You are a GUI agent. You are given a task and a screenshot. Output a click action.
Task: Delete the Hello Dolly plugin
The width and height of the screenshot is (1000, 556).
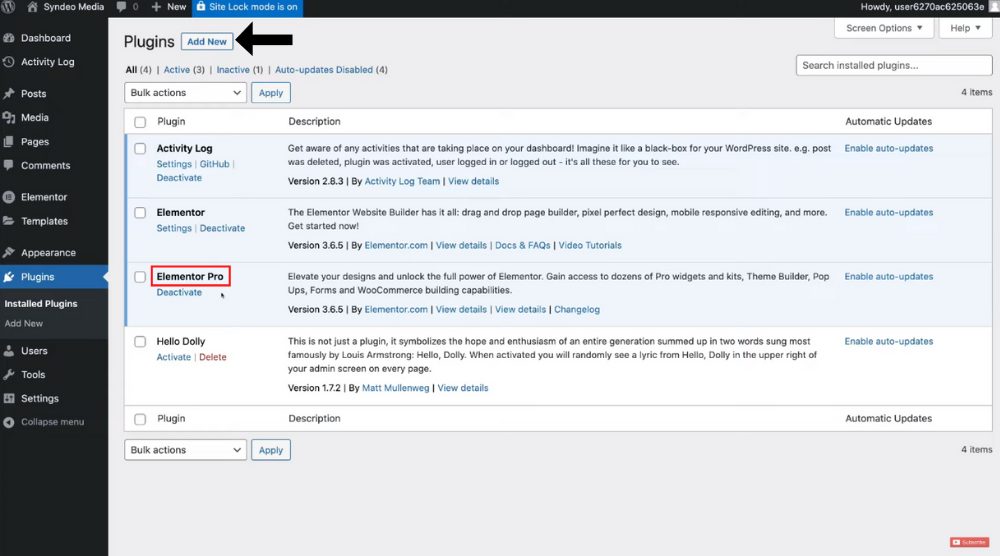(x=212, y=357)
